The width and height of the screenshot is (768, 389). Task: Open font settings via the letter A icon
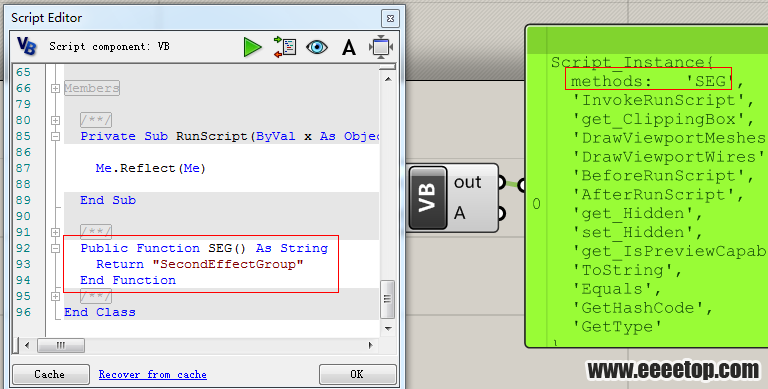click(x=349, y=48)
